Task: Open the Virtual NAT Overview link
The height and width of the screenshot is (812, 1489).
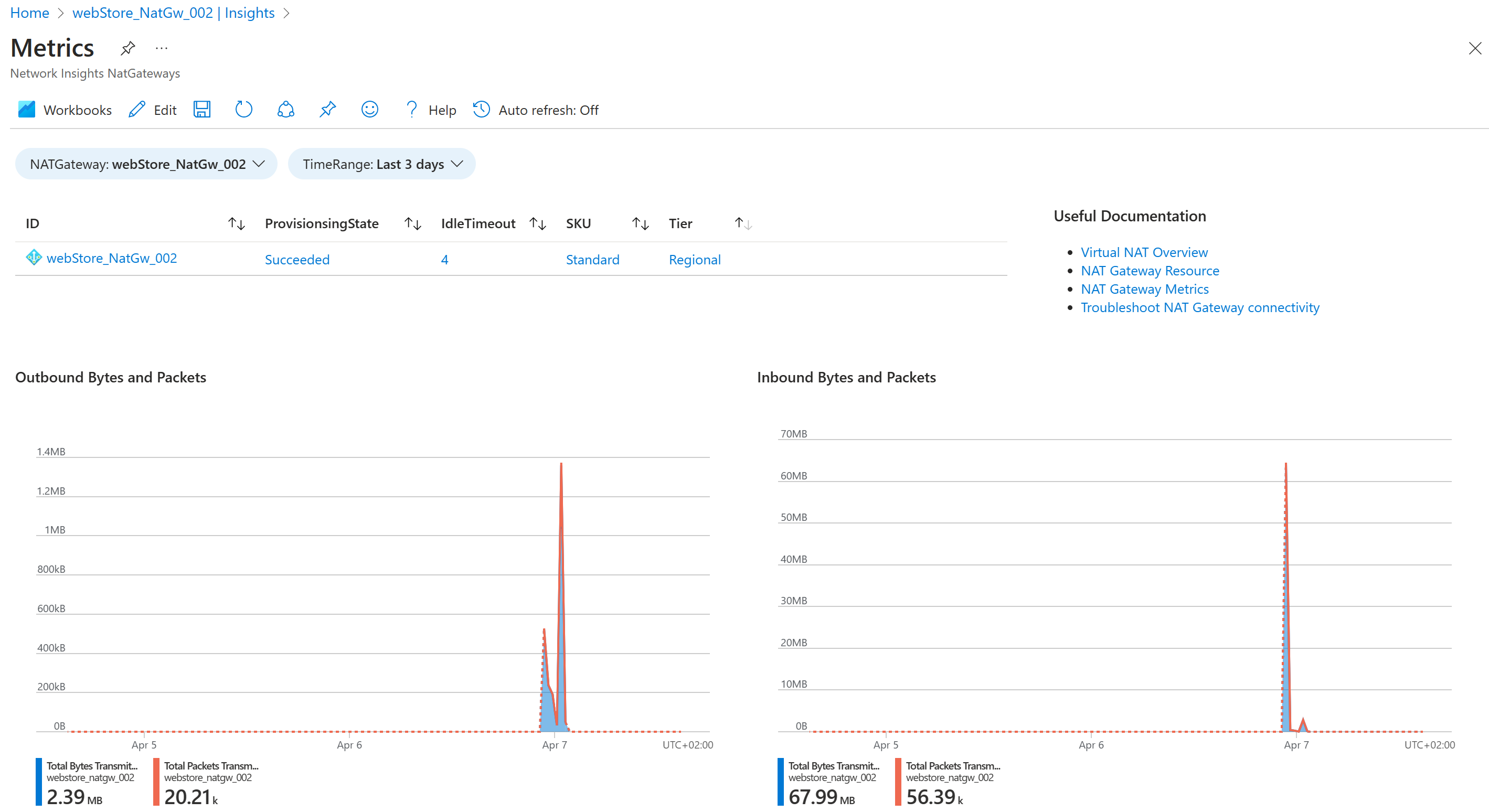Action: pos(1143,252)
